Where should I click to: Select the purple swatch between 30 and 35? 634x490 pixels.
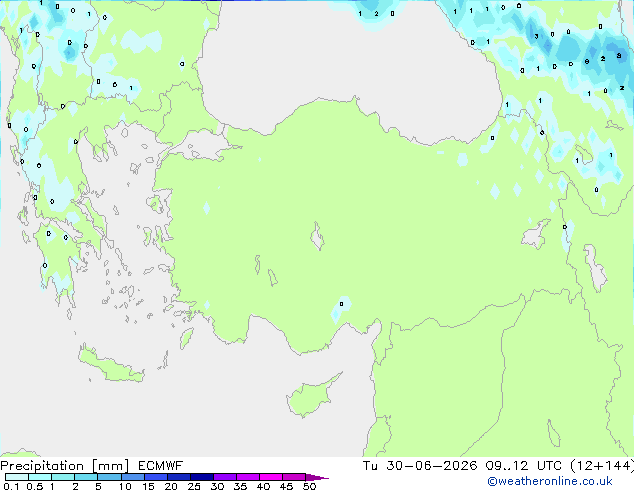[225, 477]
